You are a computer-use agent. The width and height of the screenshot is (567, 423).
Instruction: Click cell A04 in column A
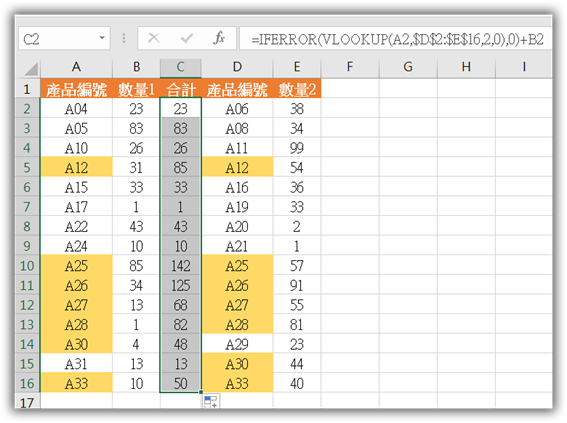[x=76, y=108]
